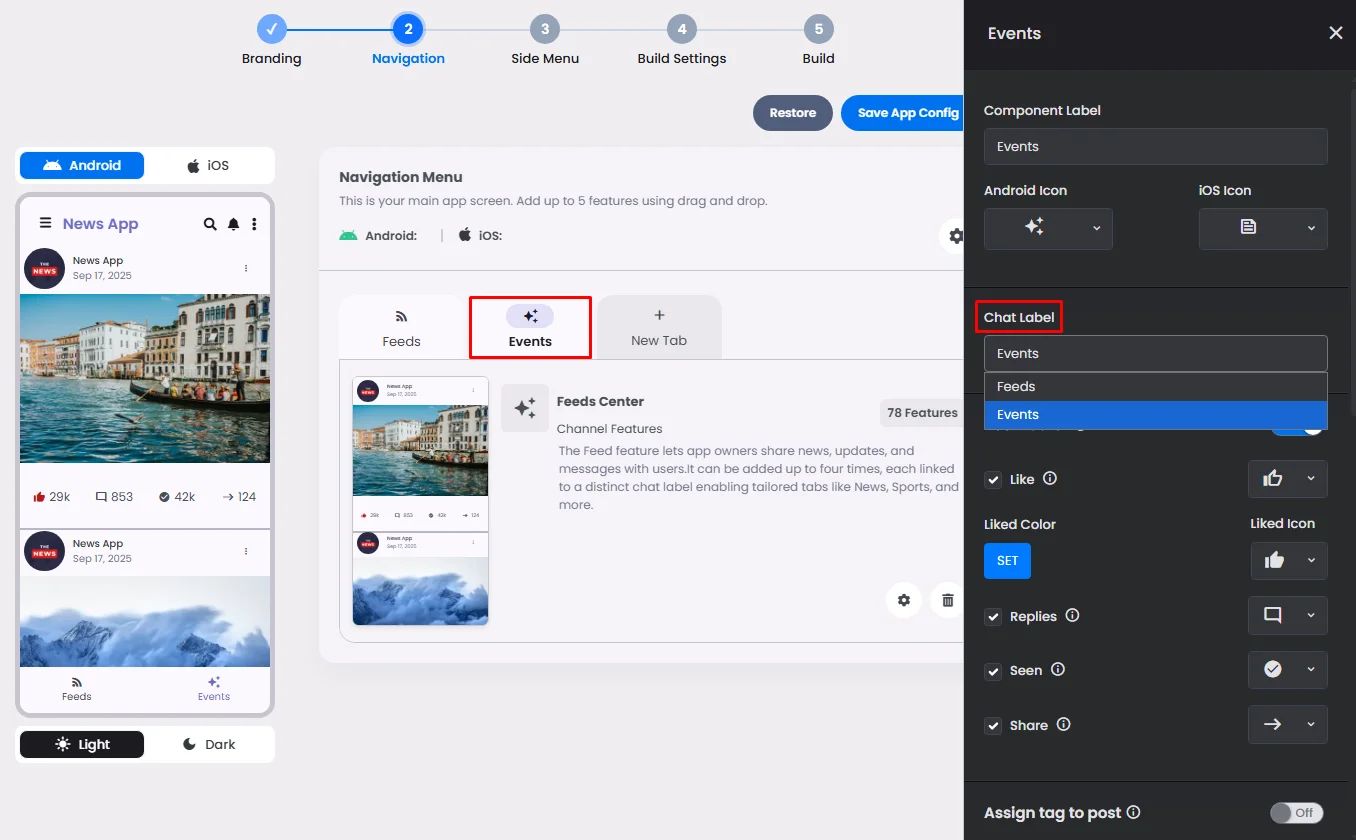Image resolution: width=1356 pixels, height=840 pixels.
Task: Add a New Tab to navigation
Action: tap(659, 328)
